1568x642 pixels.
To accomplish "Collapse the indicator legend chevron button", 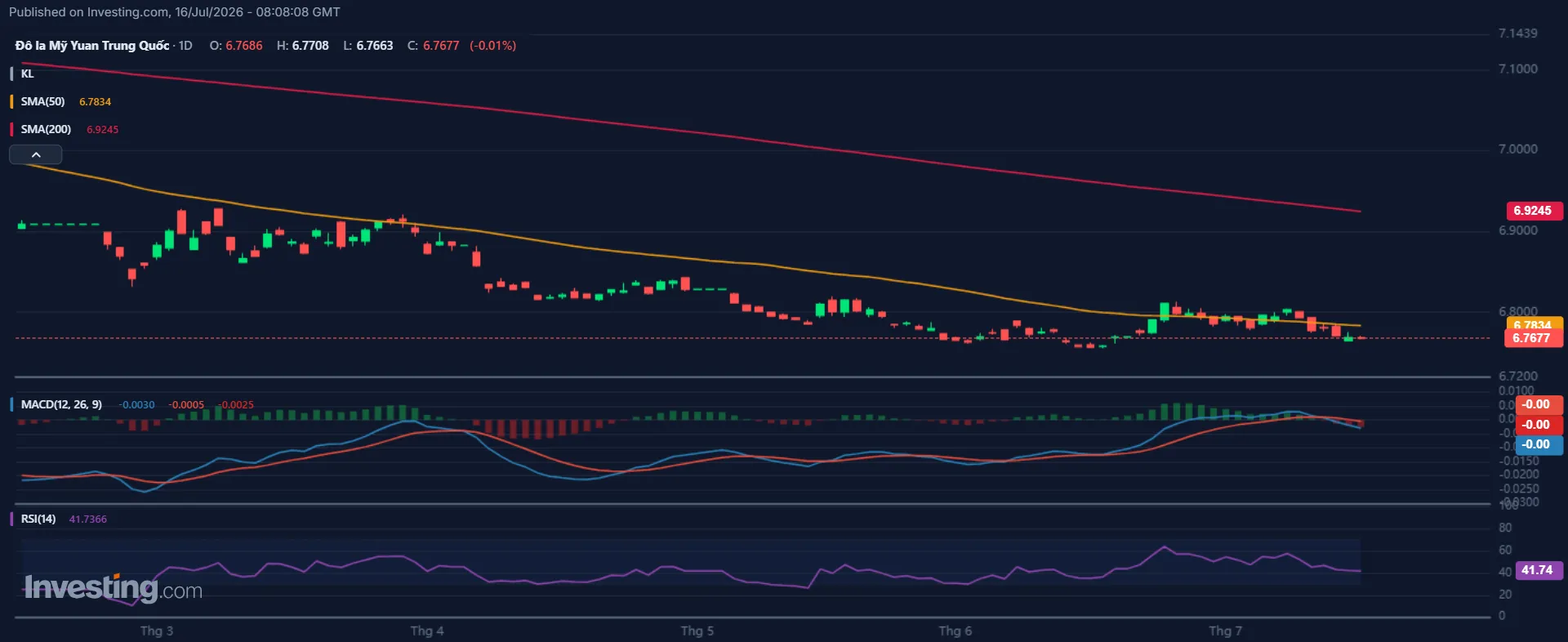I will (x=36, y=154).
